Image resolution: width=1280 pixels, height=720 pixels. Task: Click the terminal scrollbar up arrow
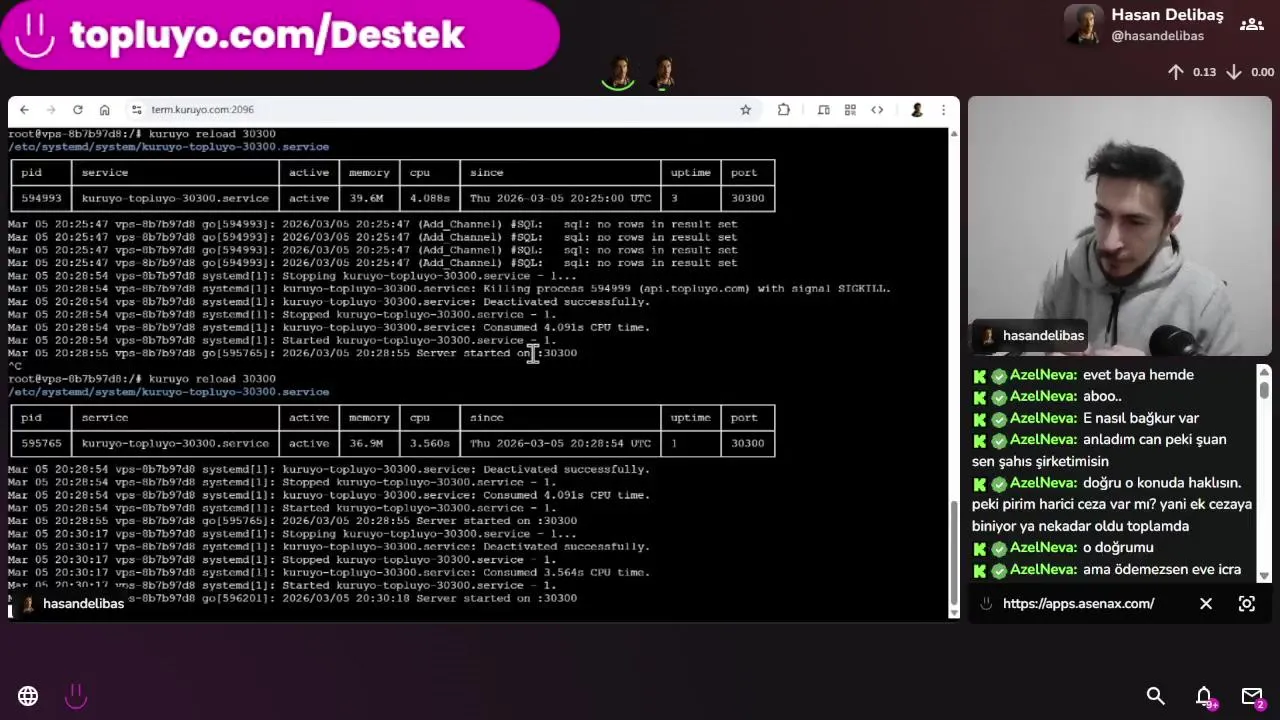[x=953, y=134]
